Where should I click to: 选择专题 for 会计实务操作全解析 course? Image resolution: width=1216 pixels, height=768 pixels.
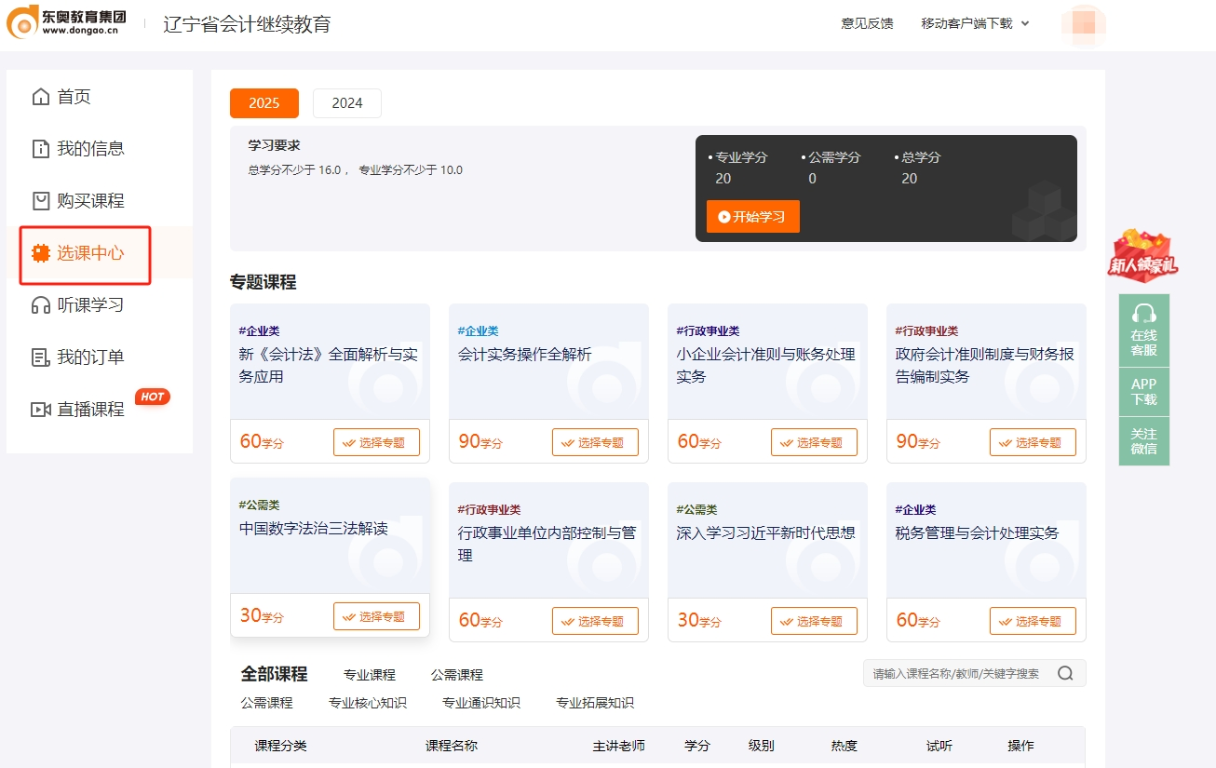tap(596, 441)
